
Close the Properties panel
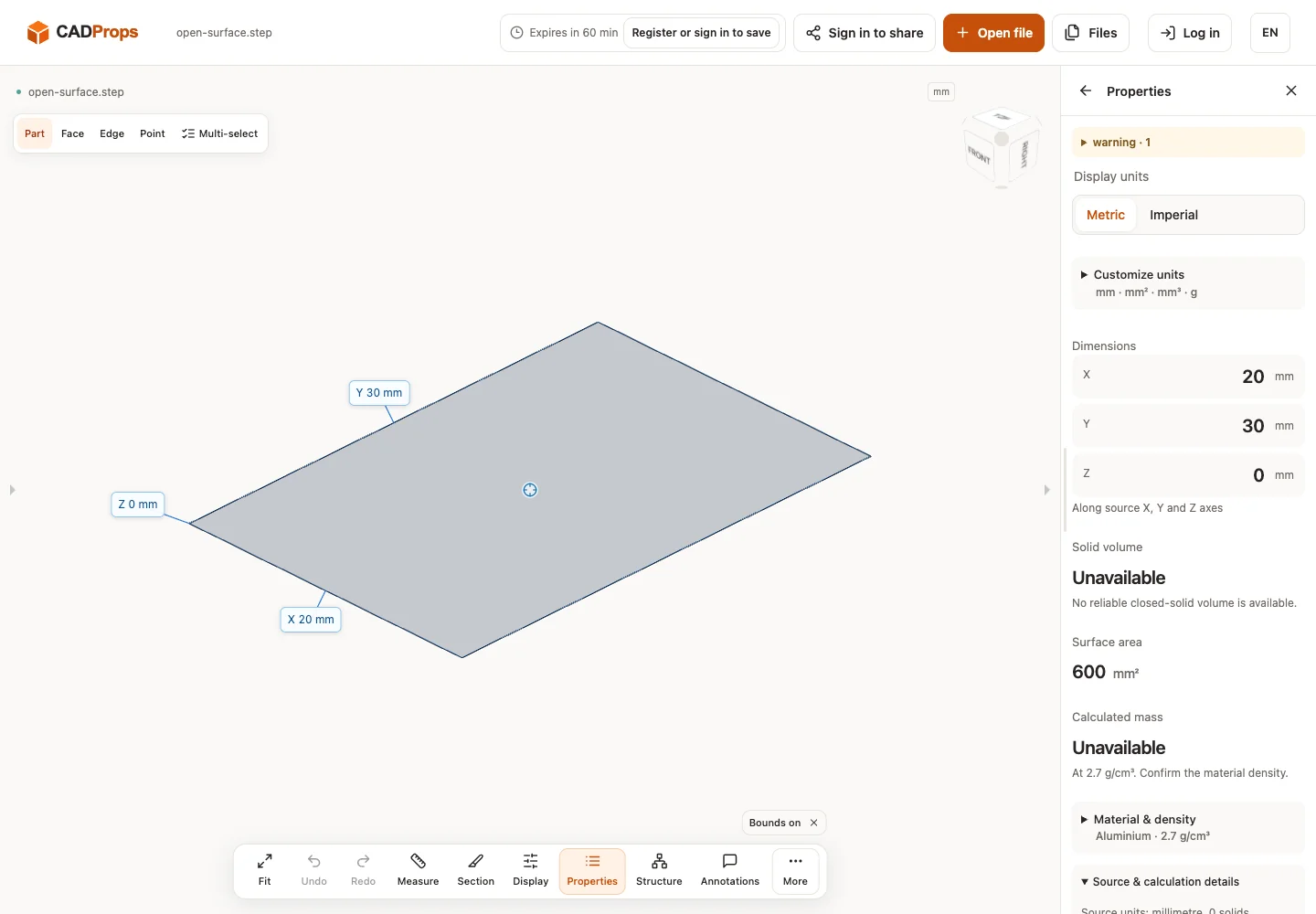point(1291,90)
